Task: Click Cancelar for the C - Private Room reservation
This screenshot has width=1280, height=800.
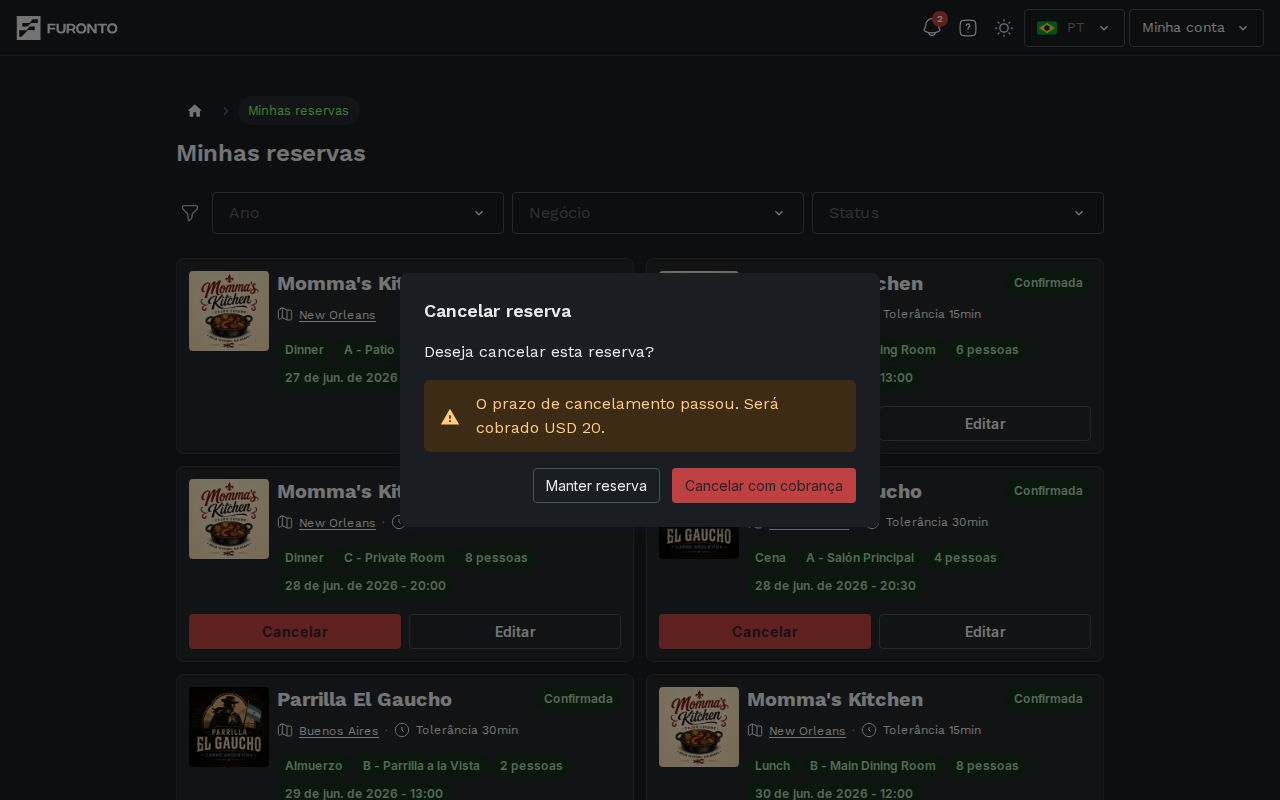Action: click(x=295, y=632)
